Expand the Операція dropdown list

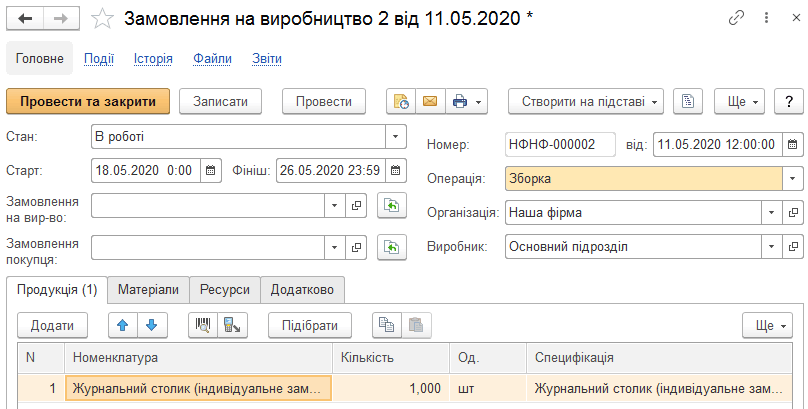[793, 179]
